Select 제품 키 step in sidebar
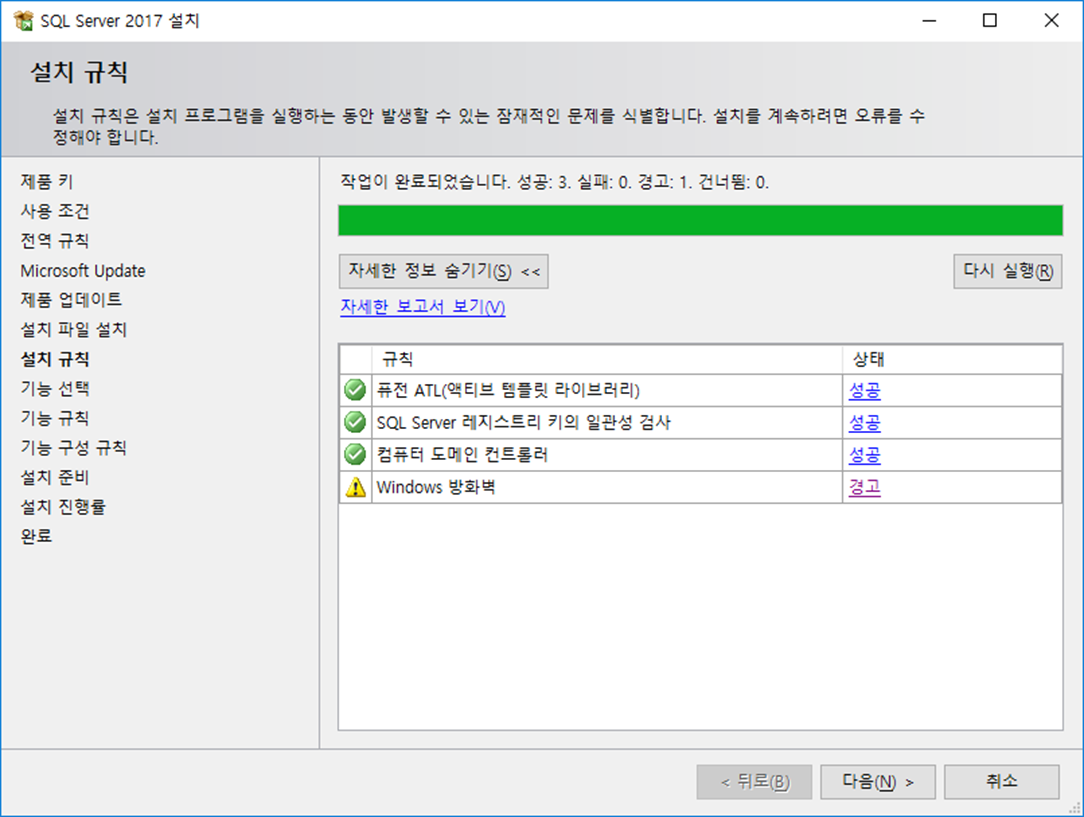Viewport: 1084px width, 817px height. click(x=47, y=182)
